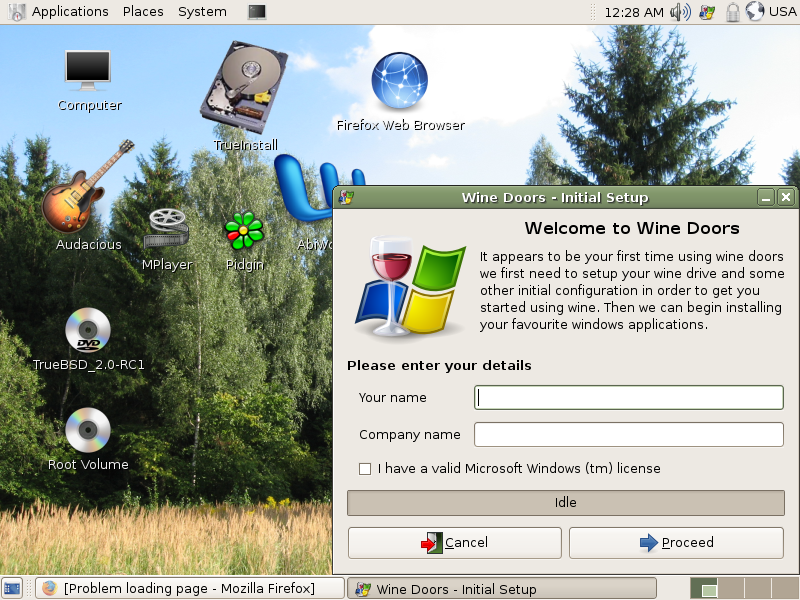Select the first workspace in switcher
The height and width of the screenshot is (600, 800).
704,589
